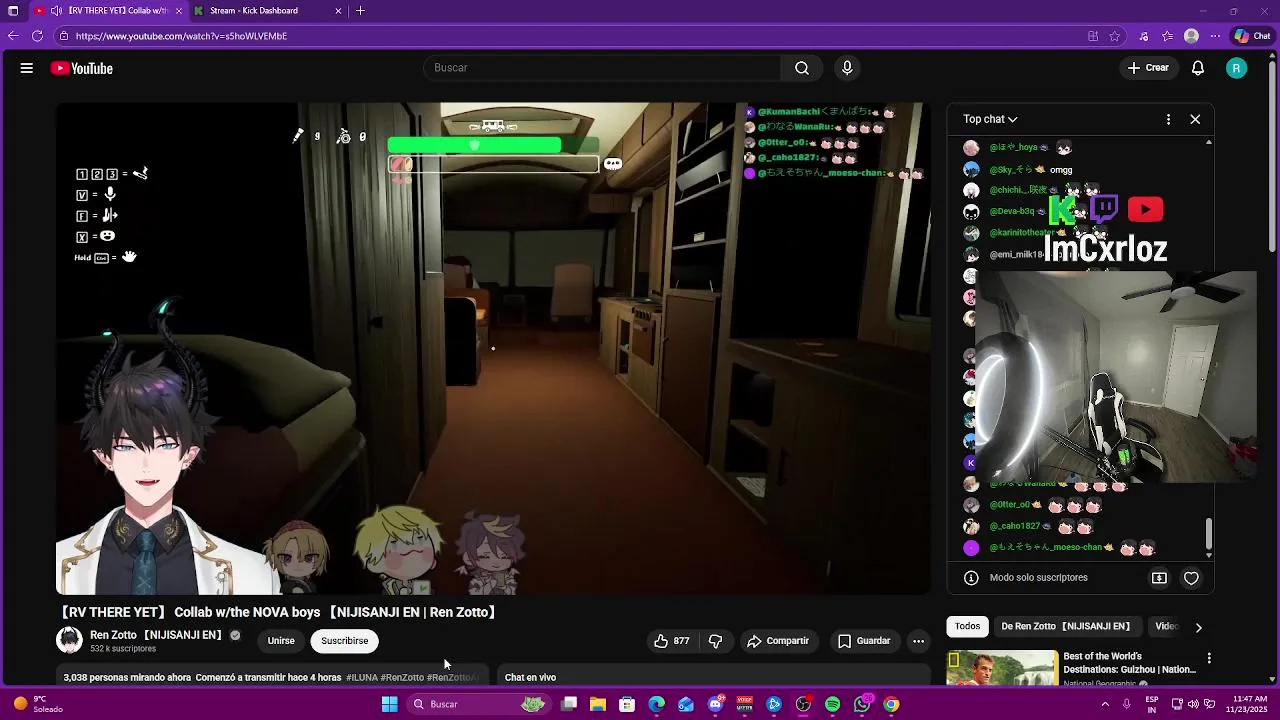This screenshot has width=1280, height=720.
Task: Open the Crear create menu
Action: coord(1148,68)
